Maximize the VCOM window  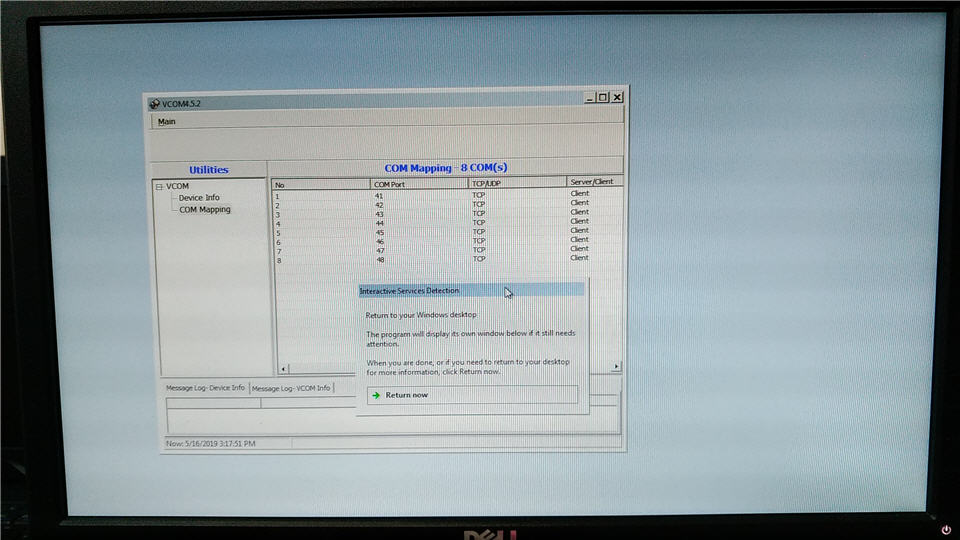click(602, 97)
